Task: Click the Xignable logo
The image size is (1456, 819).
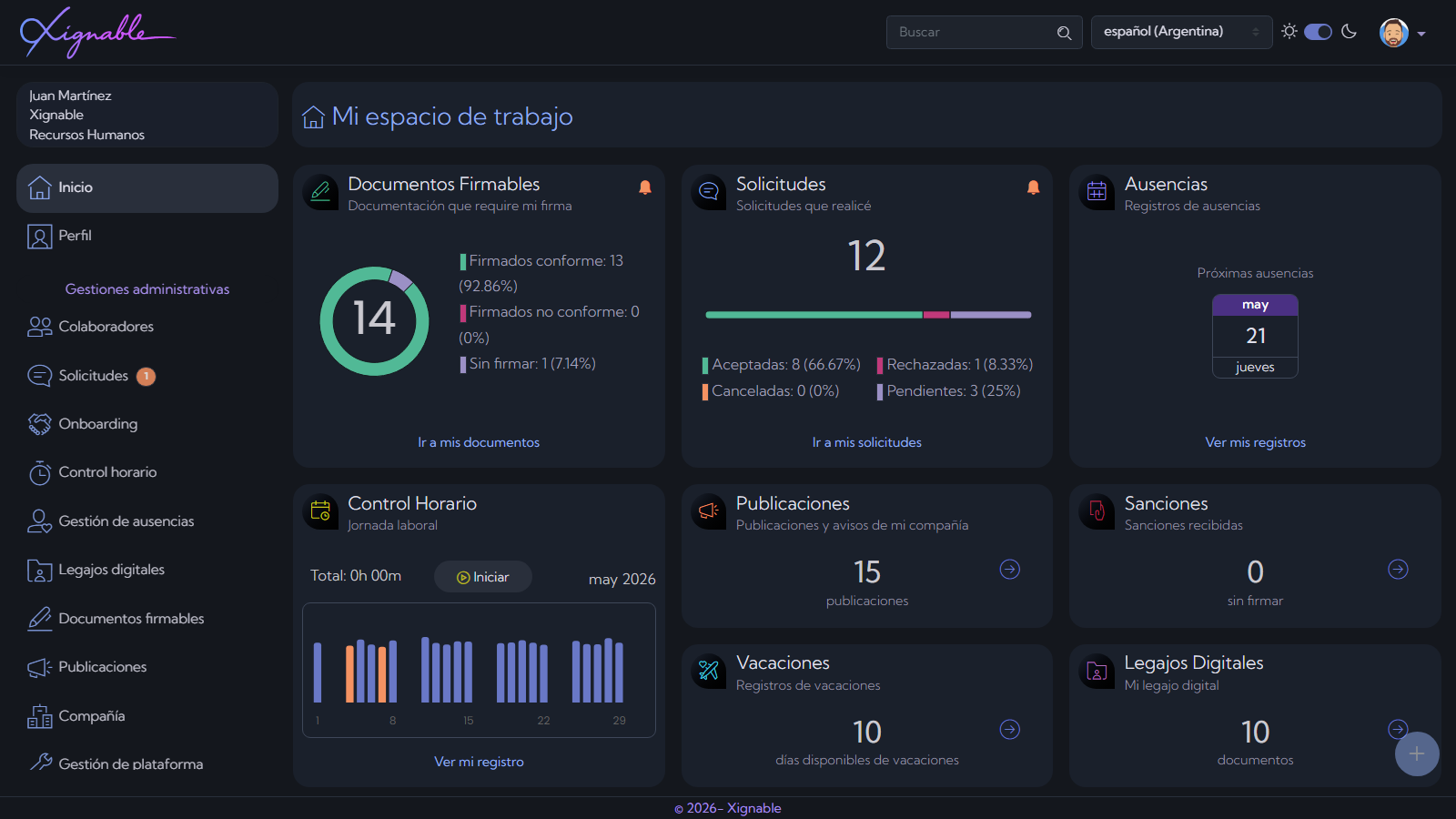Action: click(x=97, y=33)
